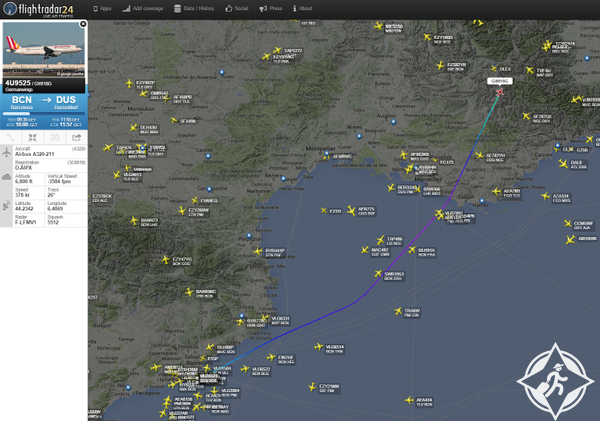
Task: Click the airport pin near Perpignan
Action: pos(249,235)
